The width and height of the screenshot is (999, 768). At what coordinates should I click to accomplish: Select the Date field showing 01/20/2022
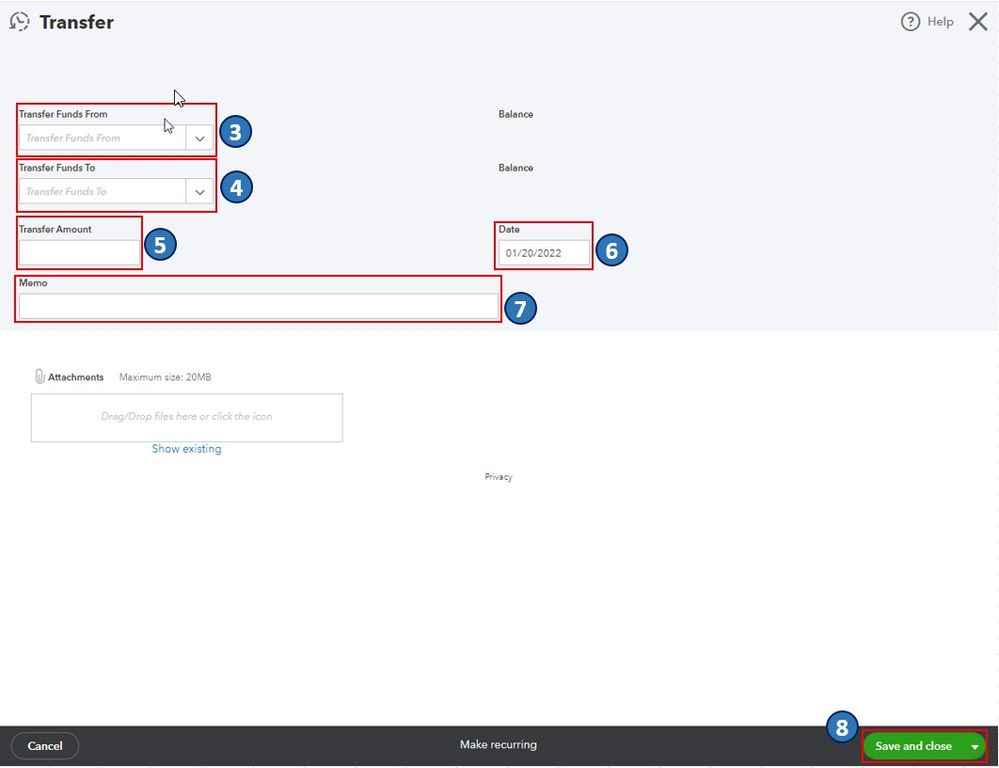[543, 253]
